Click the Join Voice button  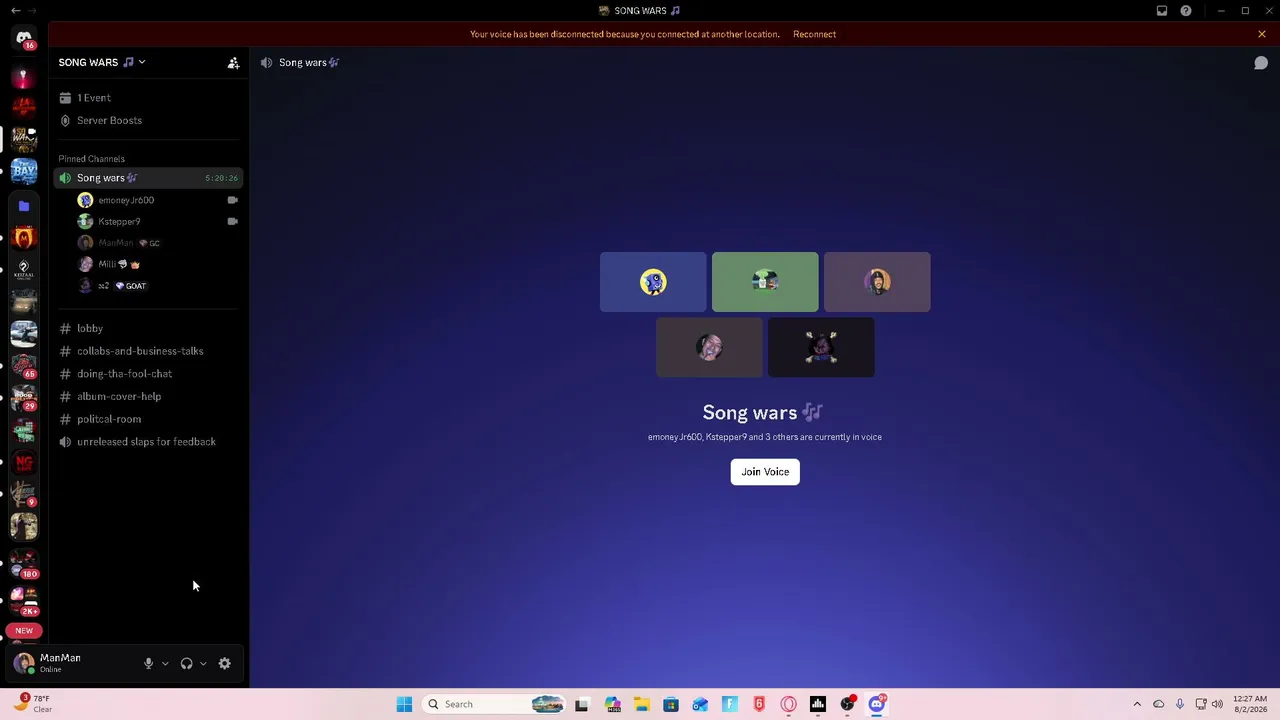pos(765,472)
